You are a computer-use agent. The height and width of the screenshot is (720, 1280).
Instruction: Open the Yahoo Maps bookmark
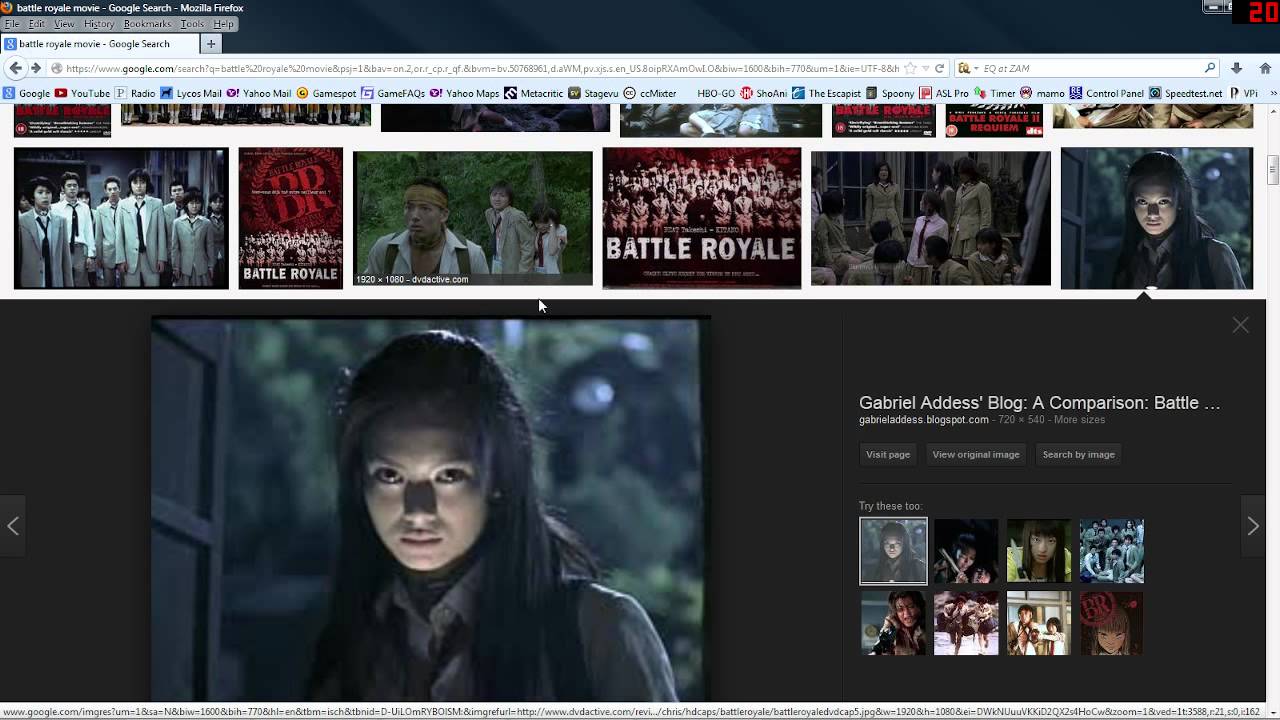pyautogui.click(x=464, y=93)
